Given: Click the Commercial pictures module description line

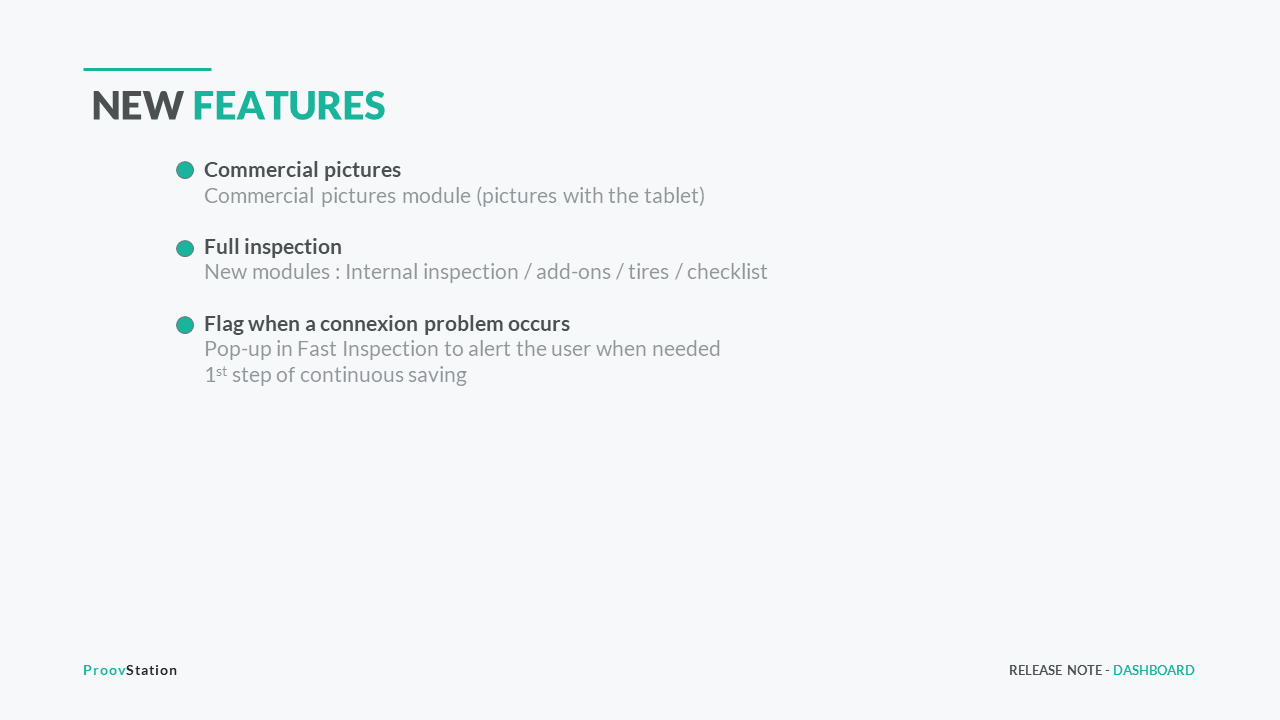Looking at the screenshot, I should coord(455,195).
